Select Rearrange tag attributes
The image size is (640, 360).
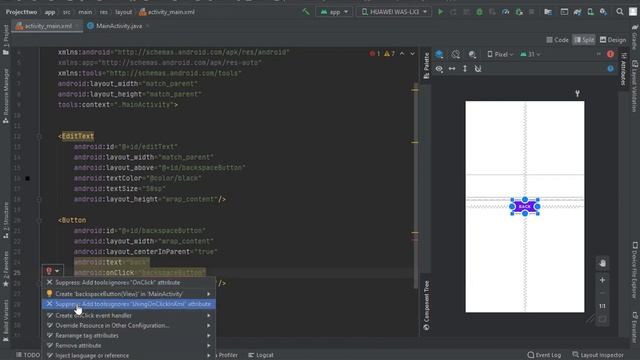coord(129,336)
